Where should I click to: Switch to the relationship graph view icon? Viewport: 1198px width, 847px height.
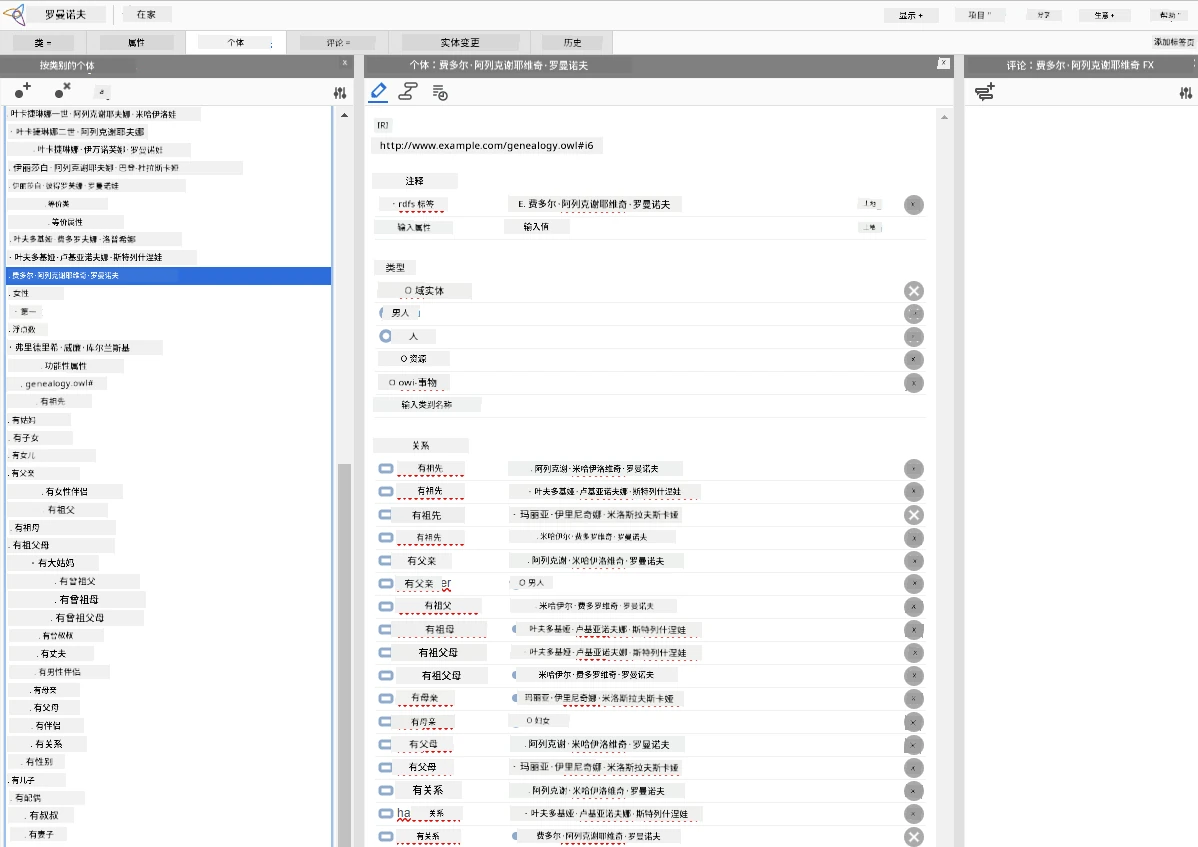(x=408, y=92)
